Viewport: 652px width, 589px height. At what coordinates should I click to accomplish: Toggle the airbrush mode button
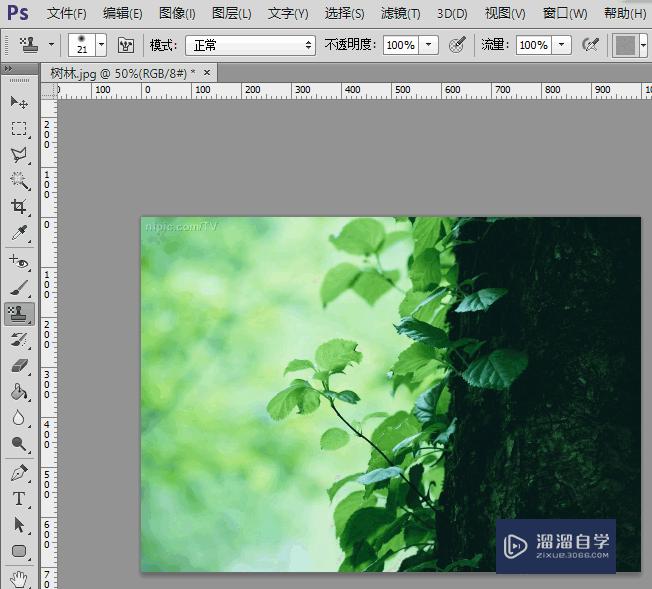click(x=590, y=45)
